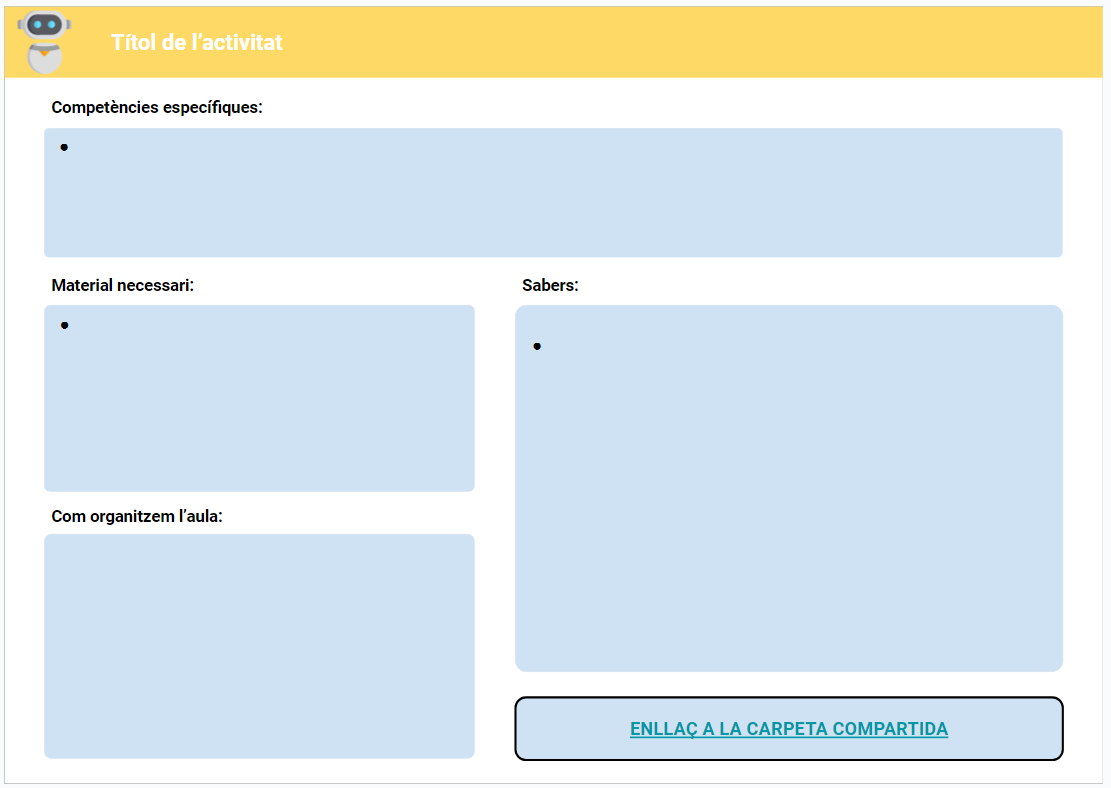Click the word 'CARPETA' in the link
The image size is (1111, 788).
pyautogui.click(x=786, y=729)
